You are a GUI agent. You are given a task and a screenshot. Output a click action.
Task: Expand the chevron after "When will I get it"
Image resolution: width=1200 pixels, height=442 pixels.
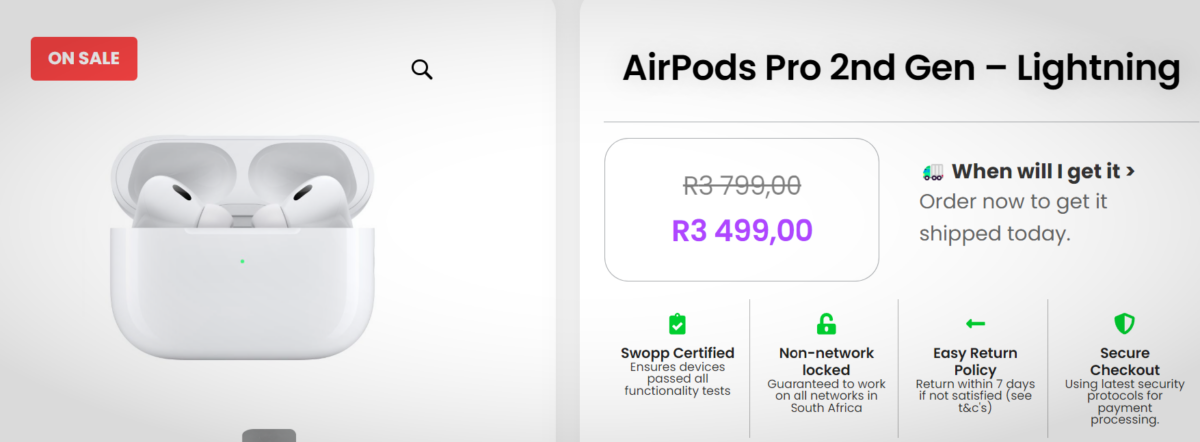[x=1130, y=172]
